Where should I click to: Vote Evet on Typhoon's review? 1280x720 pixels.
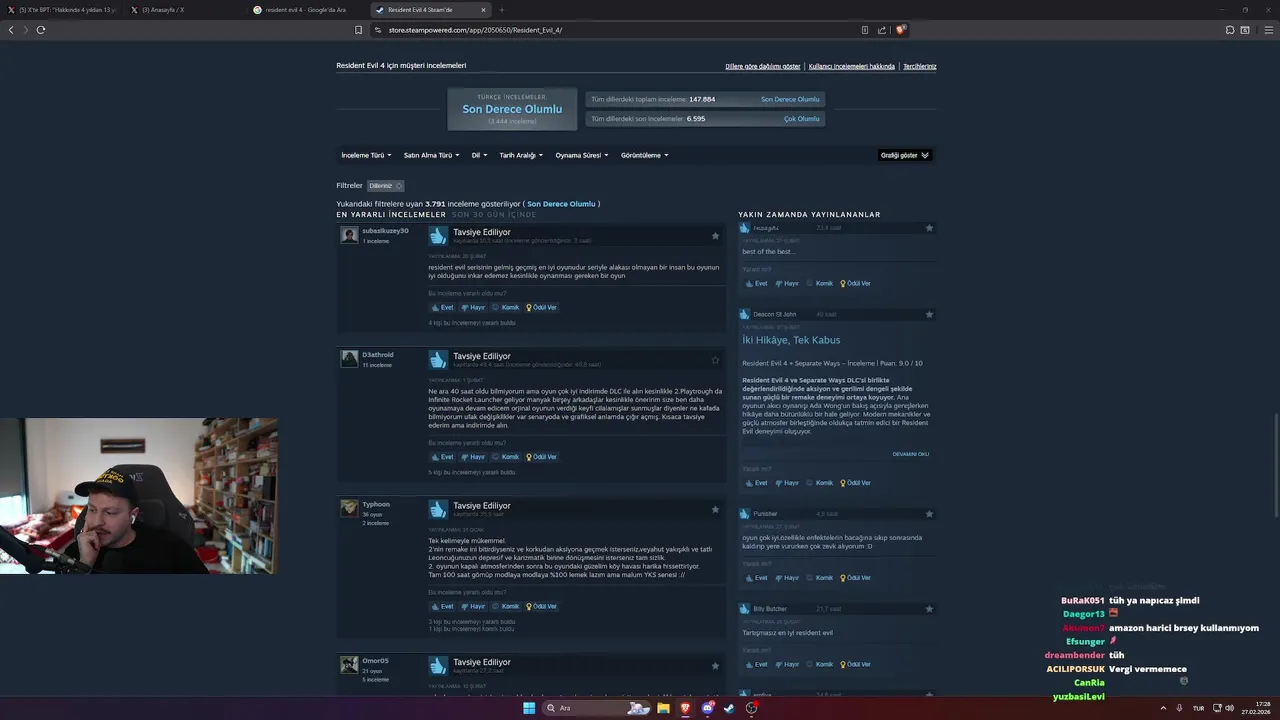442,607
